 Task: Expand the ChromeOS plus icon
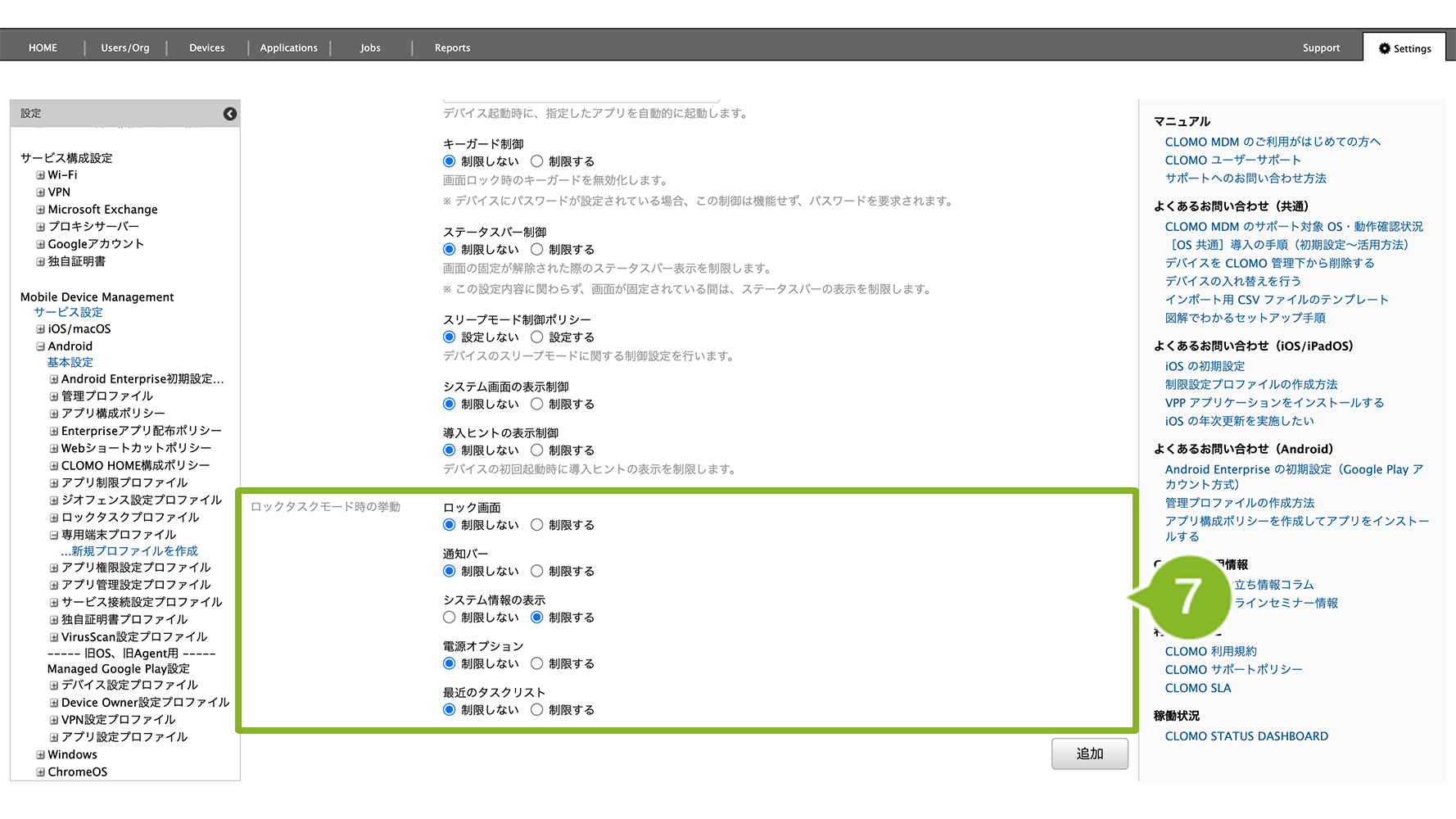click(40, 772)
